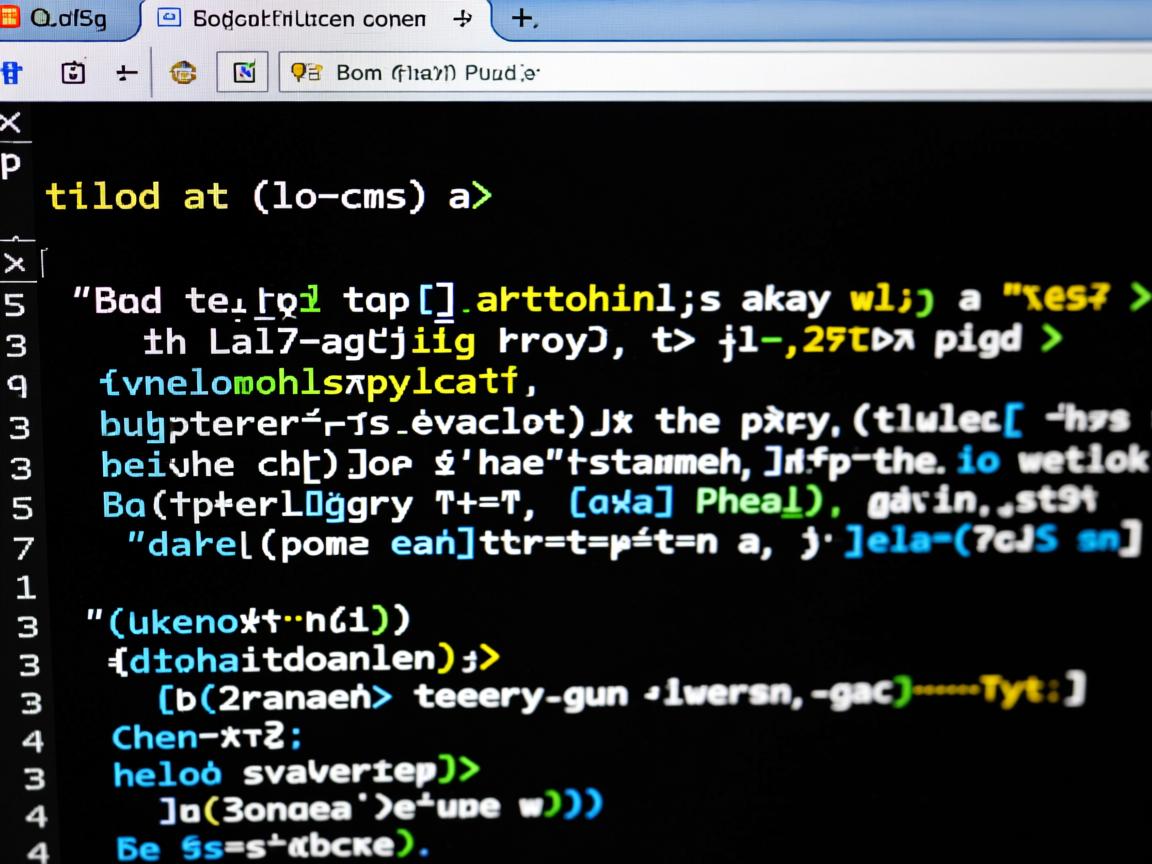Click the green Pheal text in the code
This screenshot has height=864, width=1152.
[x=739, y=501]
